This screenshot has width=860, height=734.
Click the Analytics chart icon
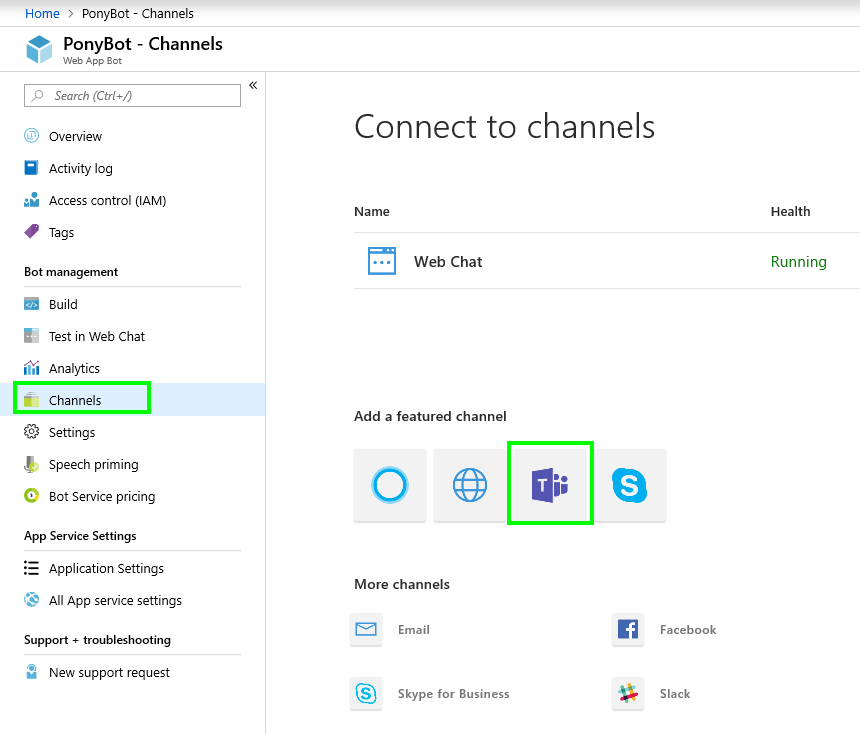(32, 368)
